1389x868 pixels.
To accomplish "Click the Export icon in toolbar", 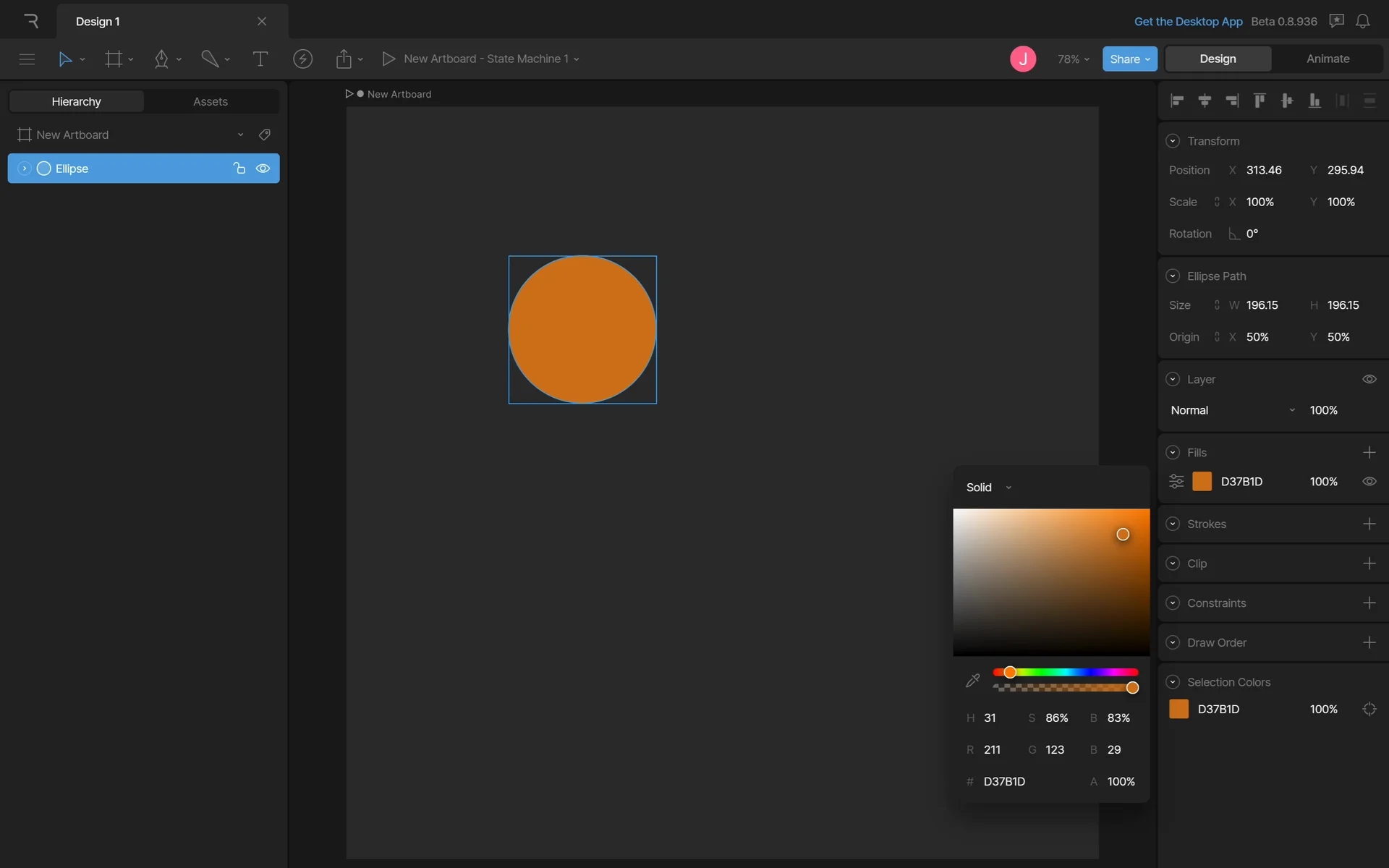I will click(344, 59).
